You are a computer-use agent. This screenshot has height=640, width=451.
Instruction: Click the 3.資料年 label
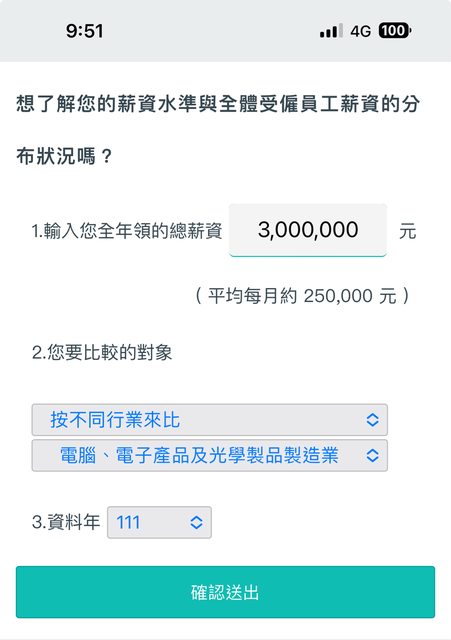(x=66, y=522)
